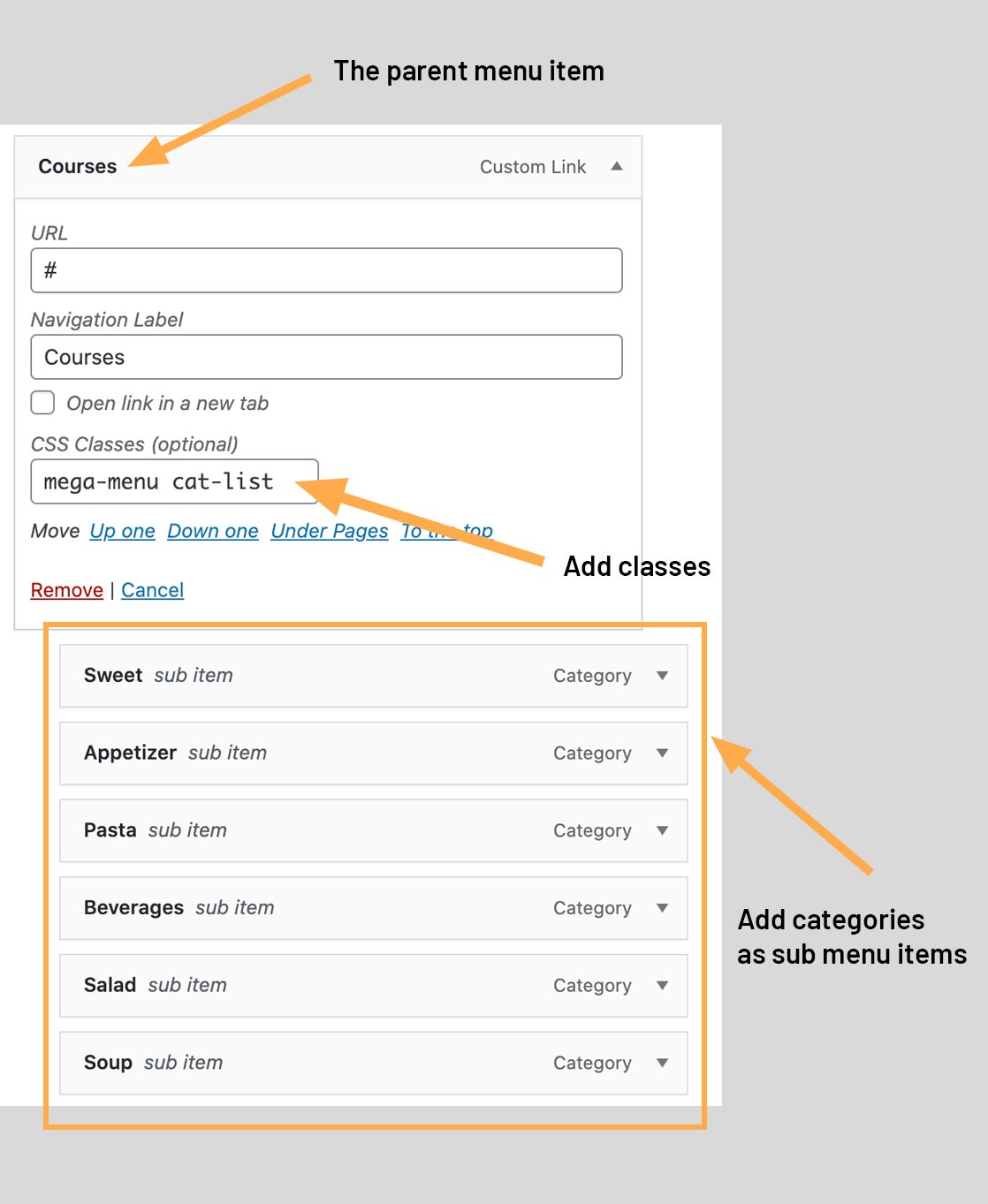Click the URL input field
The width and height of the screenshot is (988, 1204).
click(326, 270)
